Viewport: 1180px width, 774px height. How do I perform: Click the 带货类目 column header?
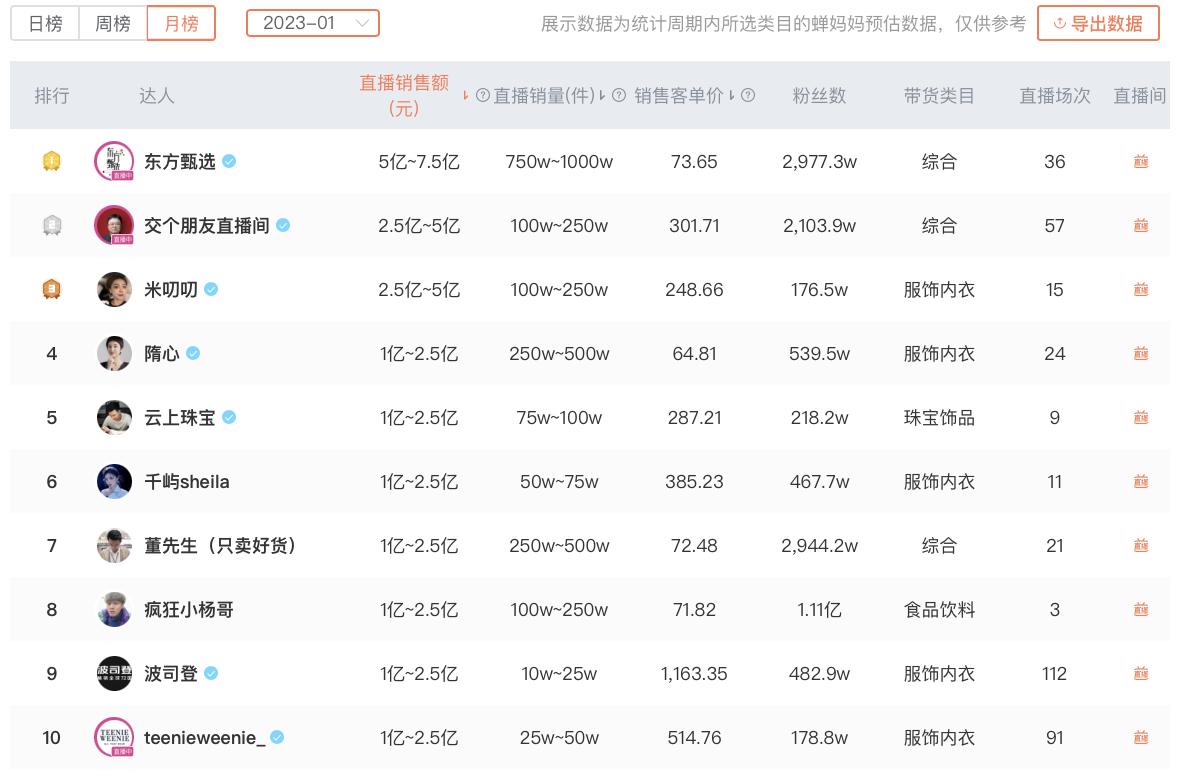point(939,96)
